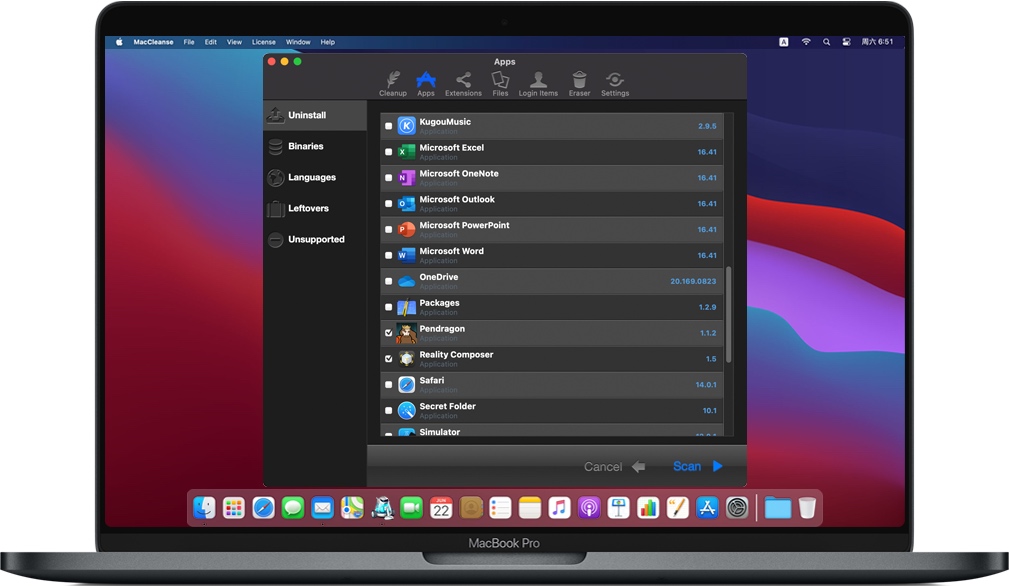Screen dimensions: 1009x586
Task: Select Languages in the sidebar
Action: coord(311,178)
